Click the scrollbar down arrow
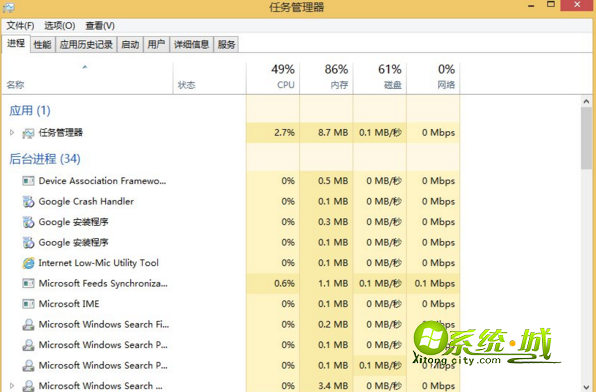The image size is (596, 392). pyautogui.click(x=586, y=387)
